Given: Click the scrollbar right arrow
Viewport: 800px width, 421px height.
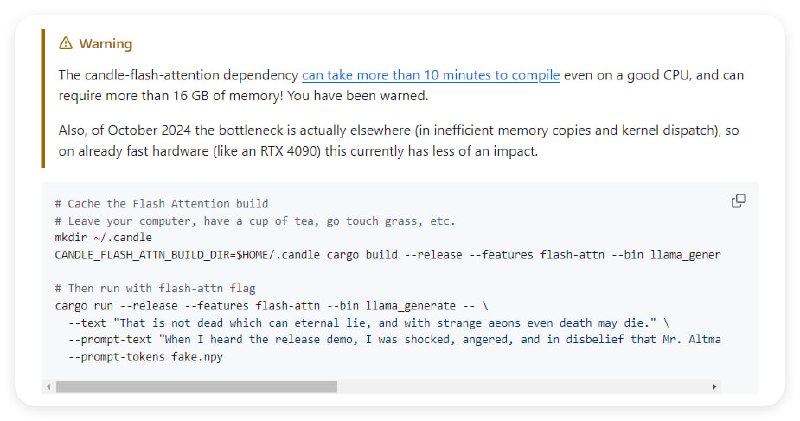Looking at the screenshot, I should [714, 386].
